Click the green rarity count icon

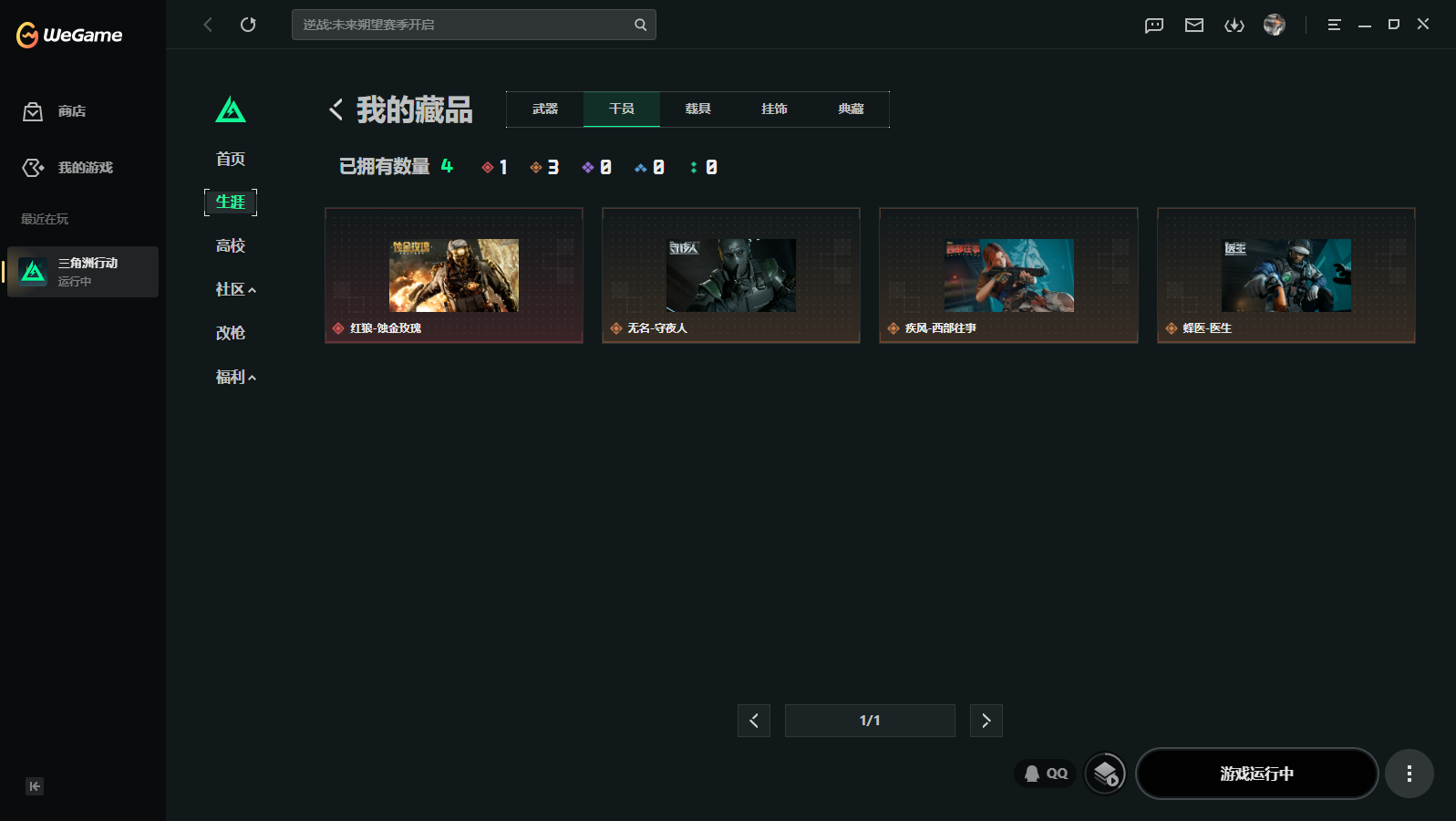click(x=694, y=167)
